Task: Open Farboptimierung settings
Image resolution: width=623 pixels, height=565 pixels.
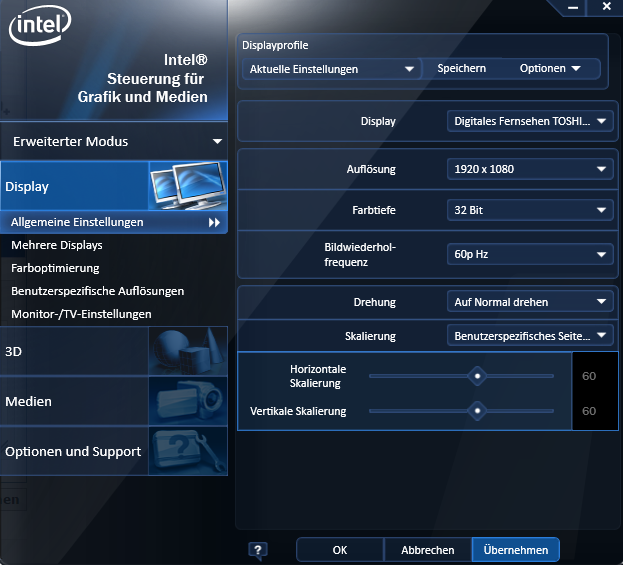Action: click(x=55, y=268)
